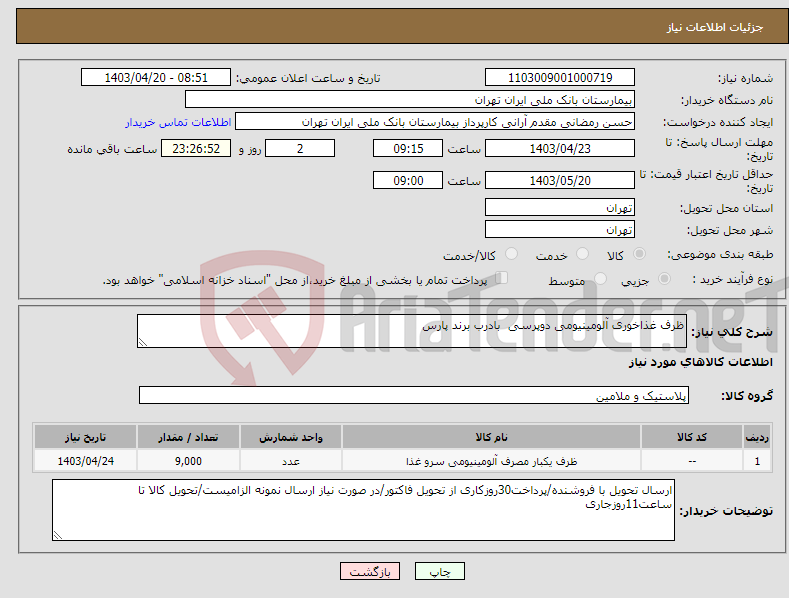Click the نام کالا column header
789x598 pixels.
(491, 437)
